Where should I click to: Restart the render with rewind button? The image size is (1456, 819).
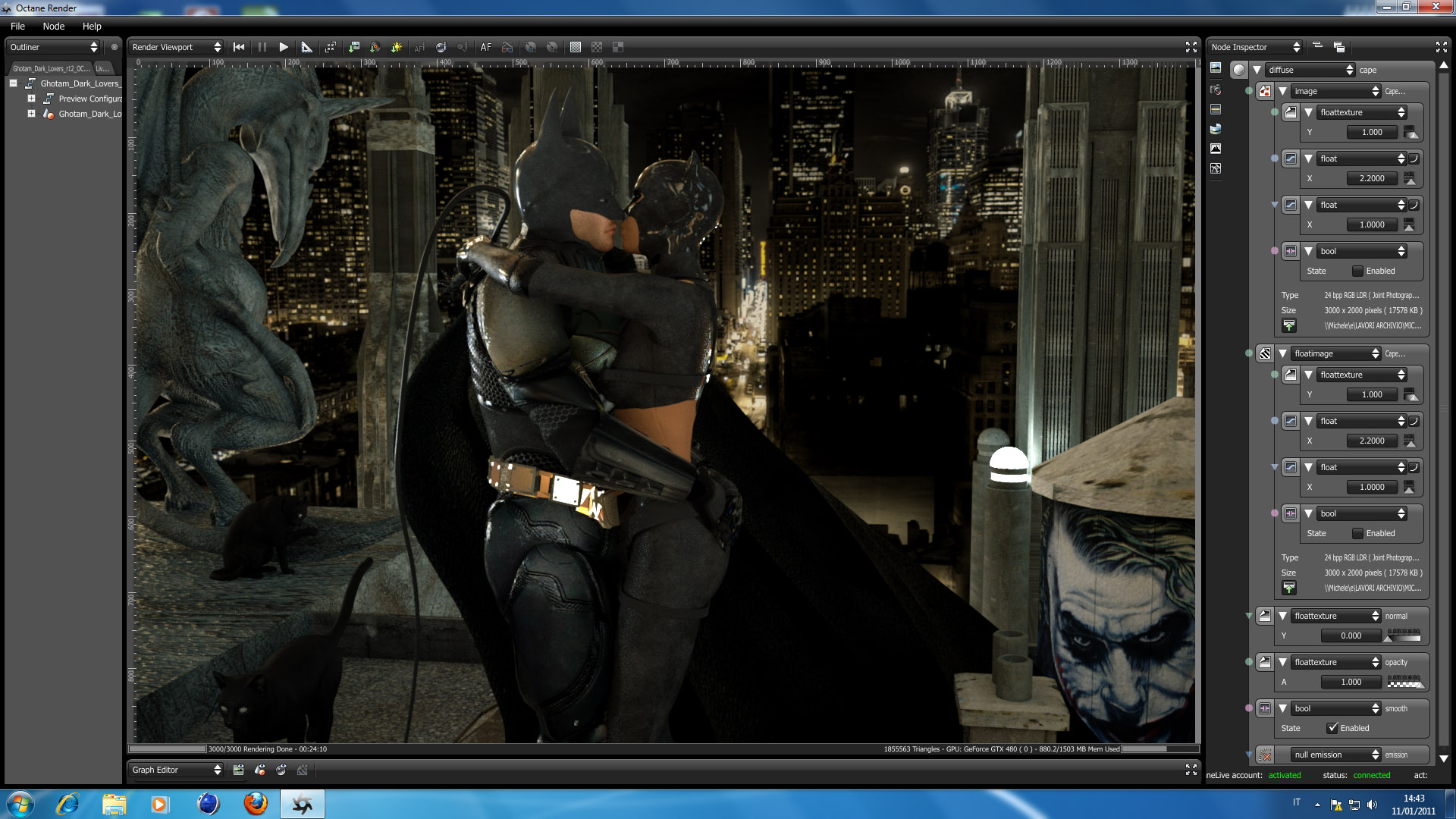click(x=239, y=47)
